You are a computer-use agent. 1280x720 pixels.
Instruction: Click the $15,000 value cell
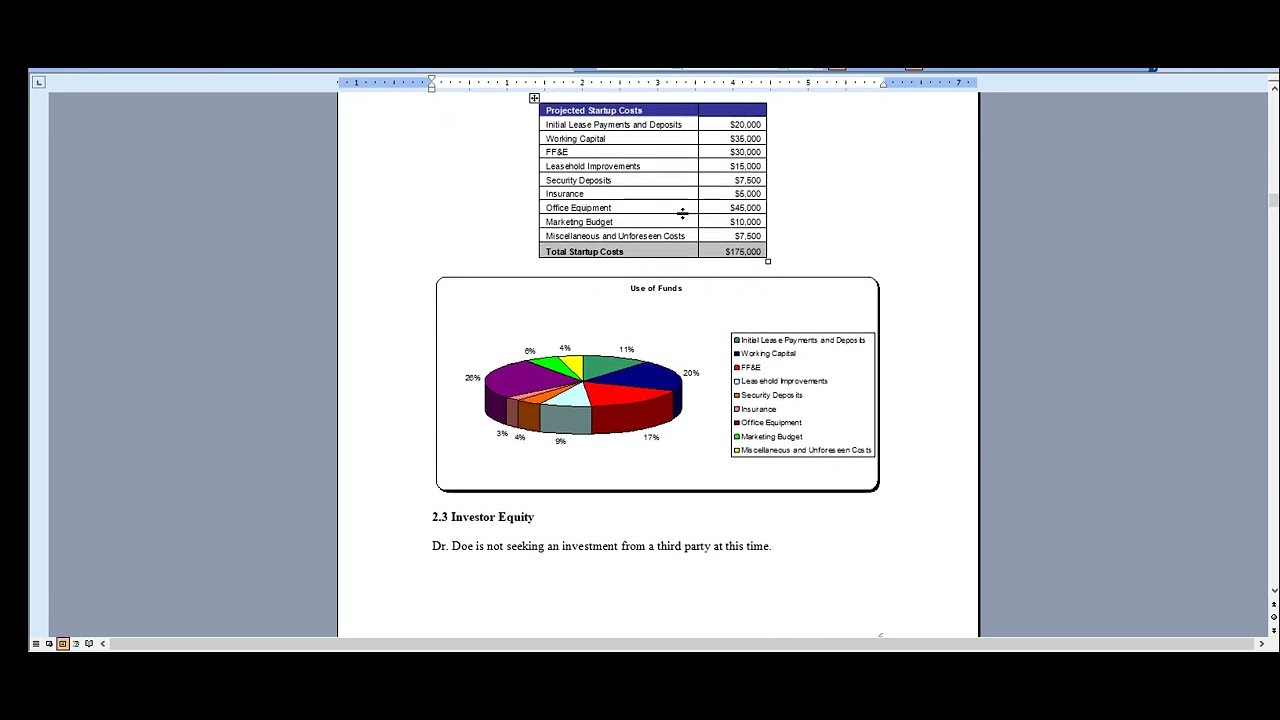pyautogui.click(x=733, y=166)
